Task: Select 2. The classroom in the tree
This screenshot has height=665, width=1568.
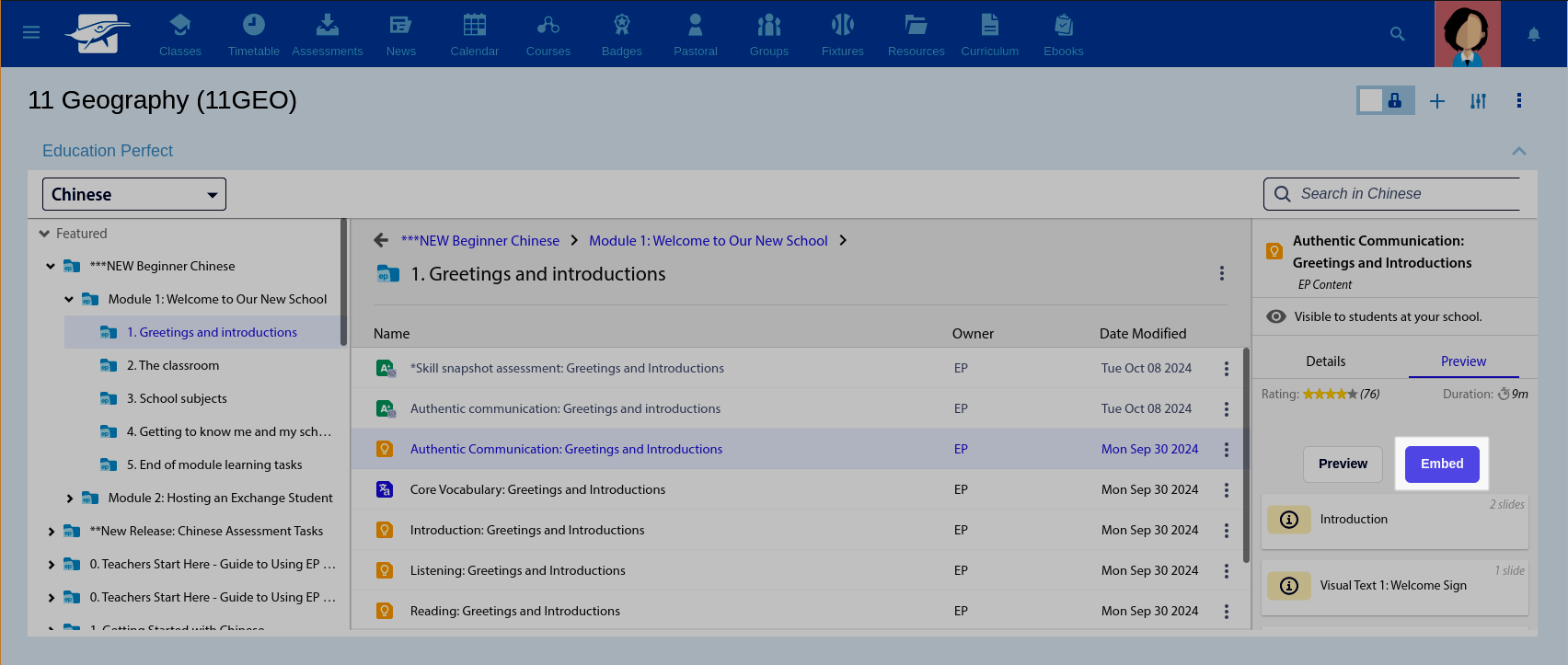Action: 173,365
